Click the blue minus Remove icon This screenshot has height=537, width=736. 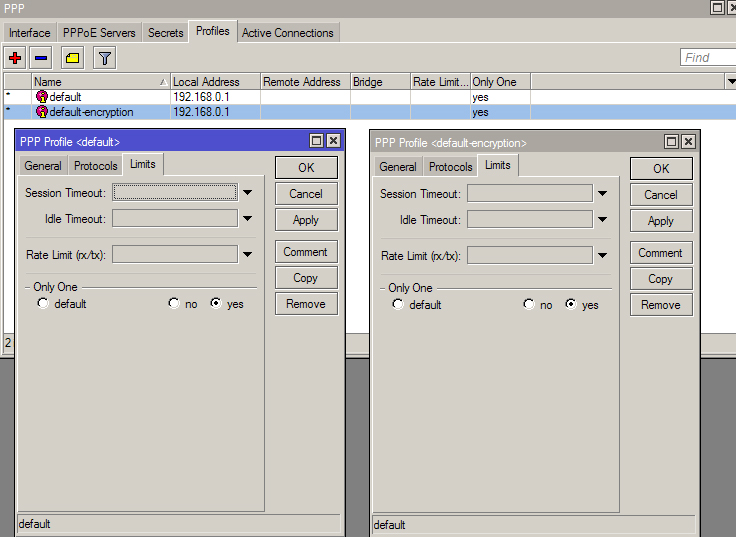[x=41, y=58]
